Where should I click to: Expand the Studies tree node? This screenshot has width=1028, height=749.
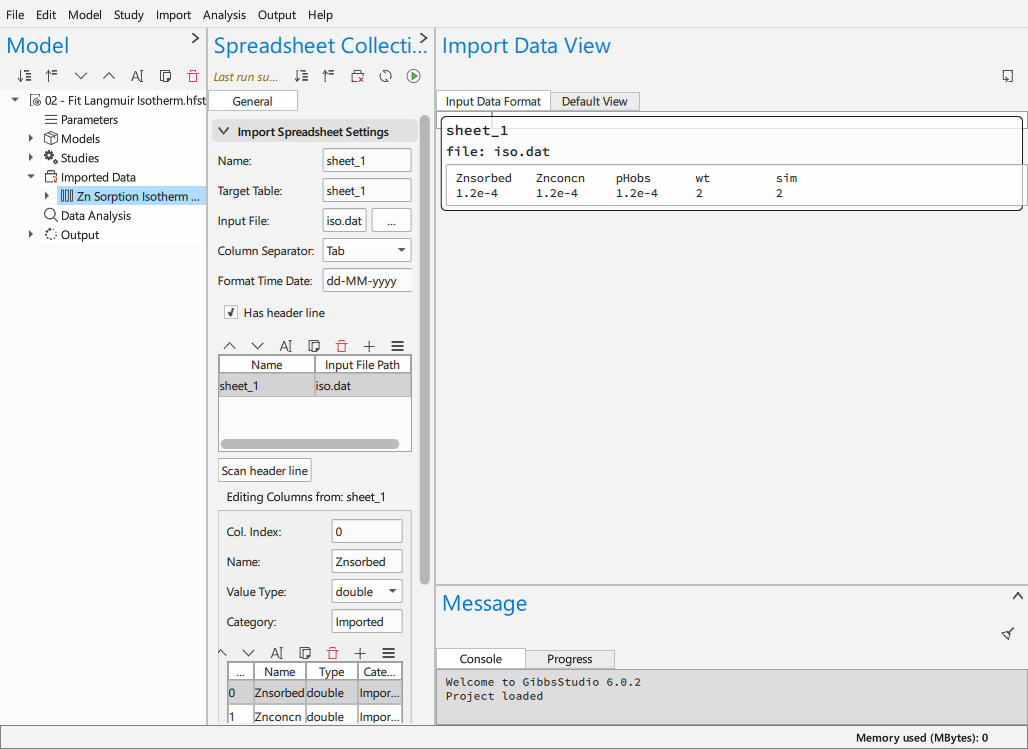point(31,157)
